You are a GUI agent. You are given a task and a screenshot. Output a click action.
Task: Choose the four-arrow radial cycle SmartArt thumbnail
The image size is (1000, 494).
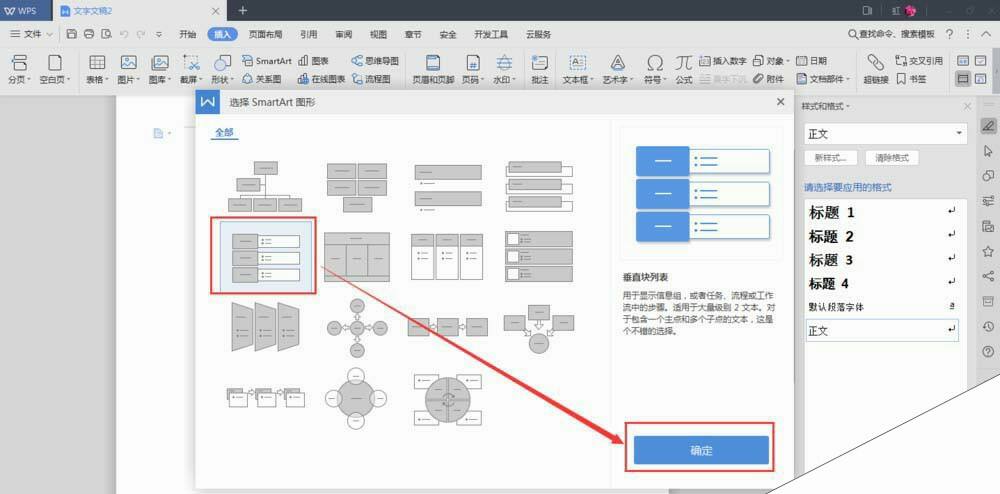click(x=357, y=328)
